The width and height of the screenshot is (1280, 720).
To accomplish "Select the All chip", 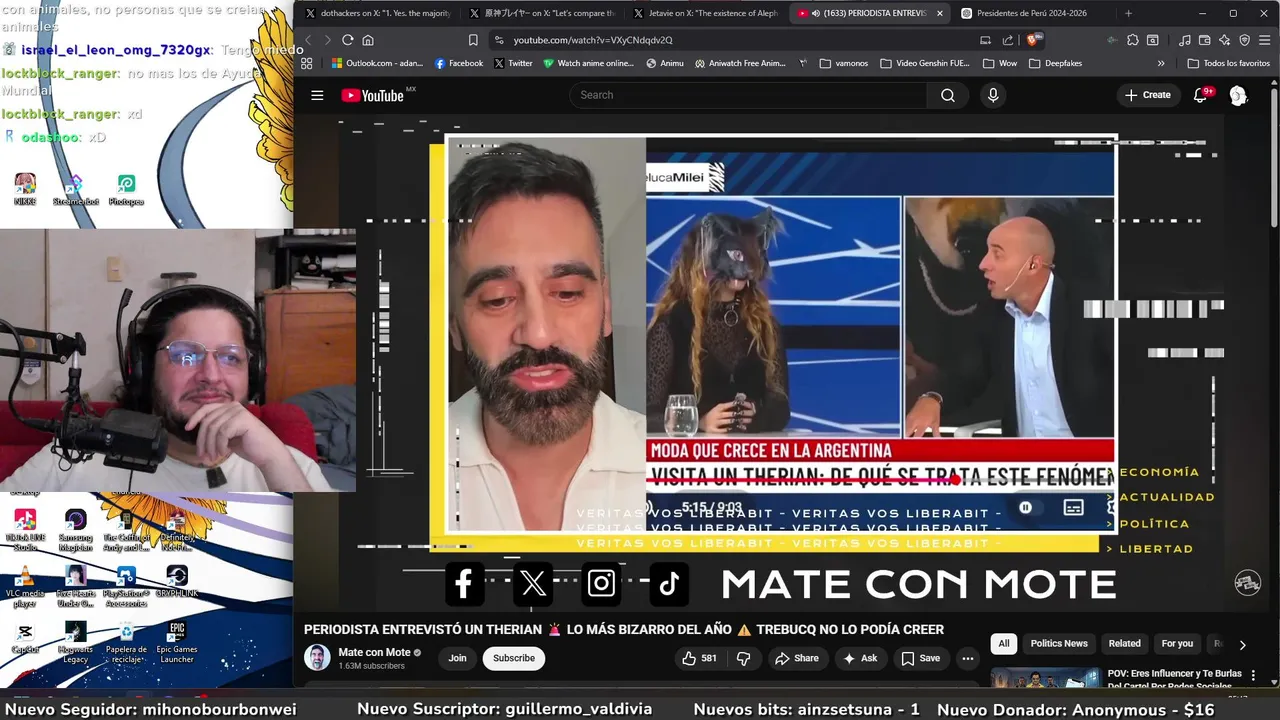I will [x=1003, y=644].
